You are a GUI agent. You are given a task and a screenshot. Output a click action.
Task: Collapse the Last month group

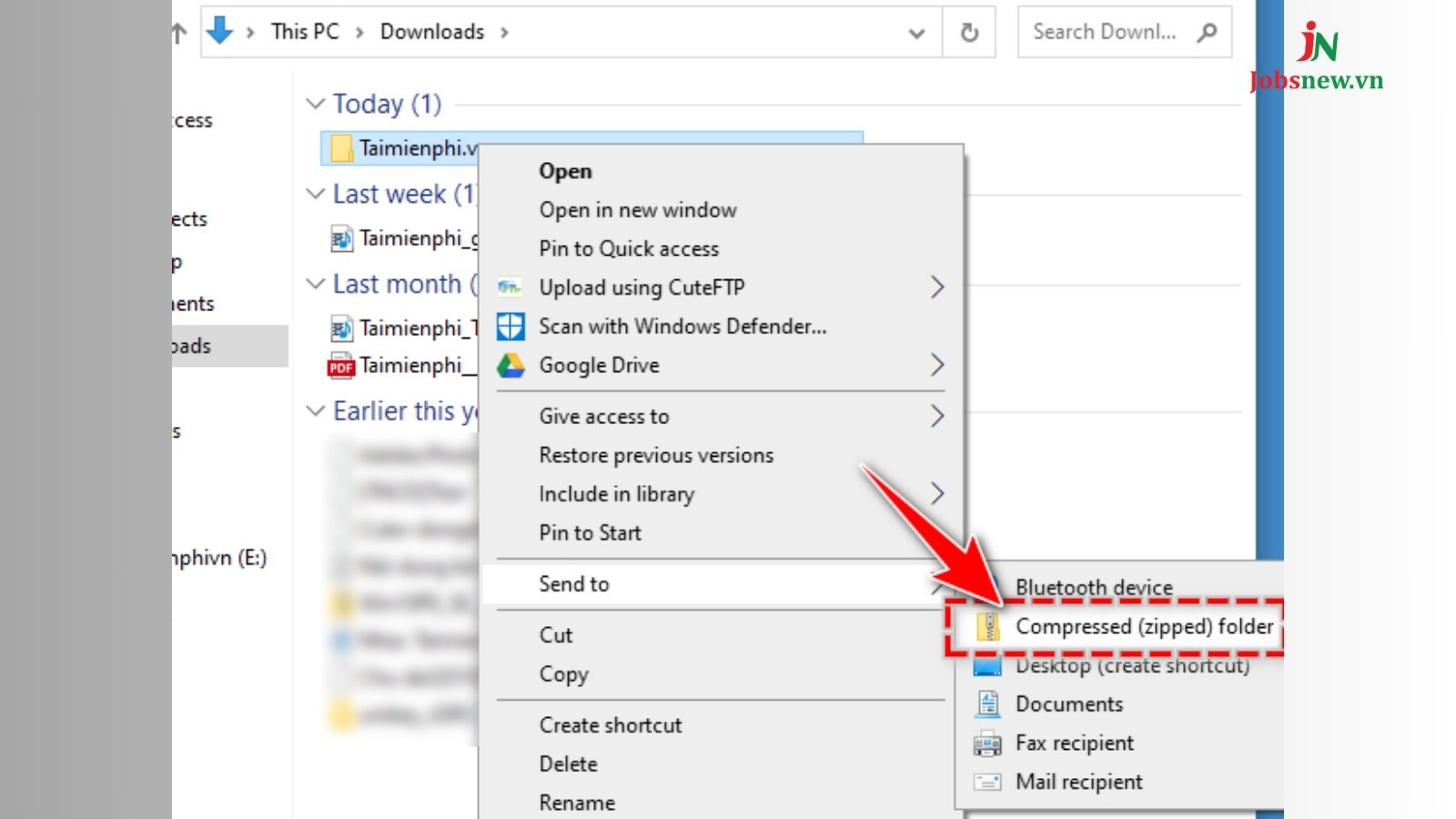pos(315,284)
